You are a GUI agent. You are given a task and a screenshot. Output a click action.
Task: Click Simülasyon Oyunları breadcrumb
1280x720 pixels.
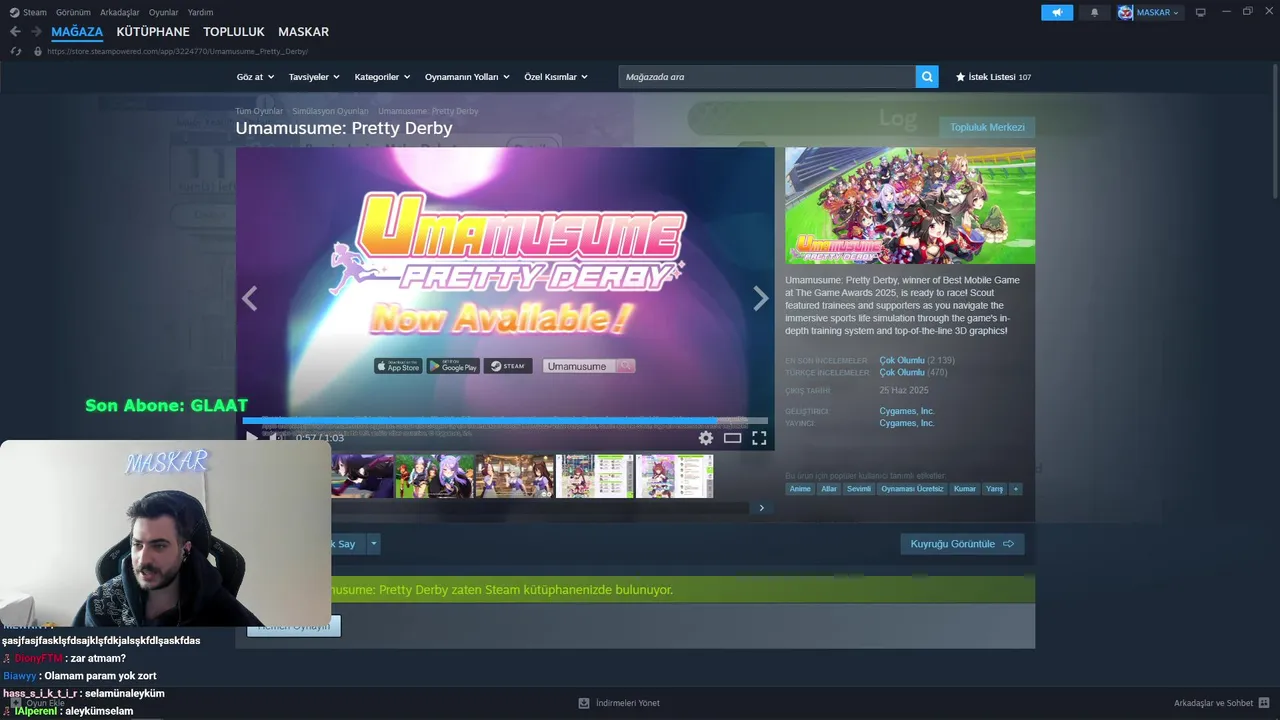coord(330,111)
